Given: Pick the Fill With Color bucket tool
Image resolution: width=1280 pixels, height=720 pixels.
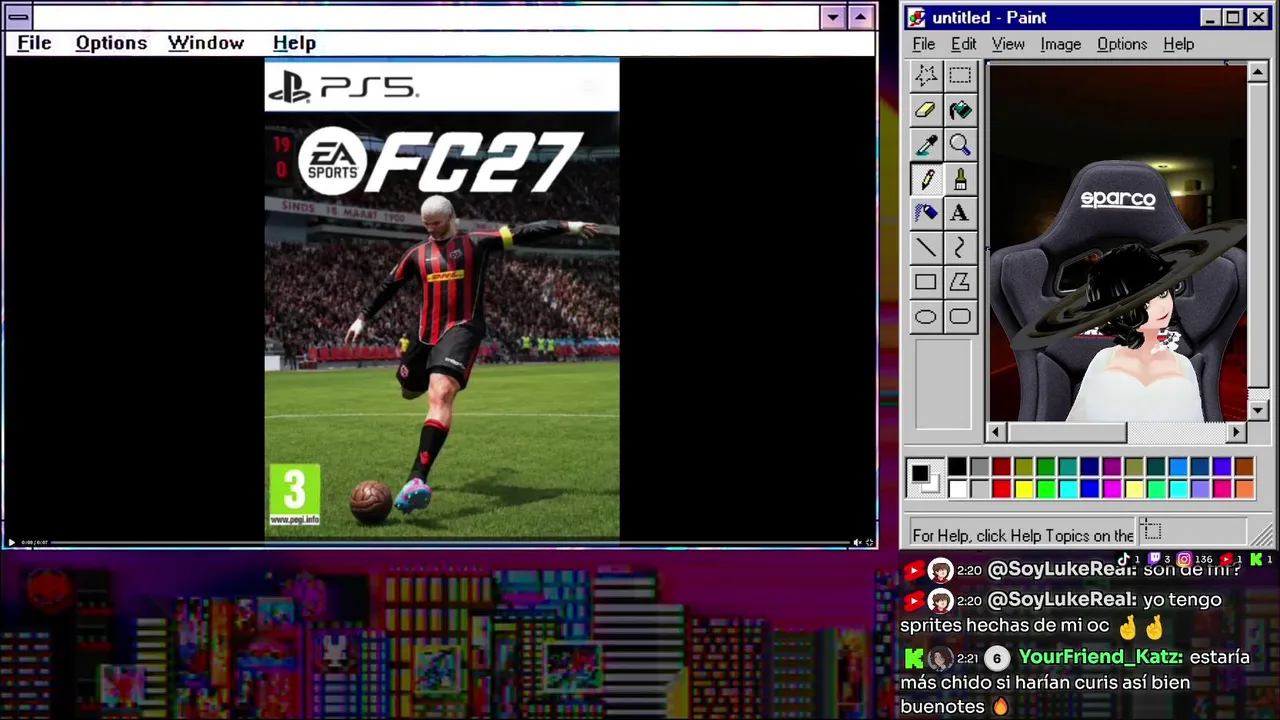Looking at the screenshot, I should (960, 110).
